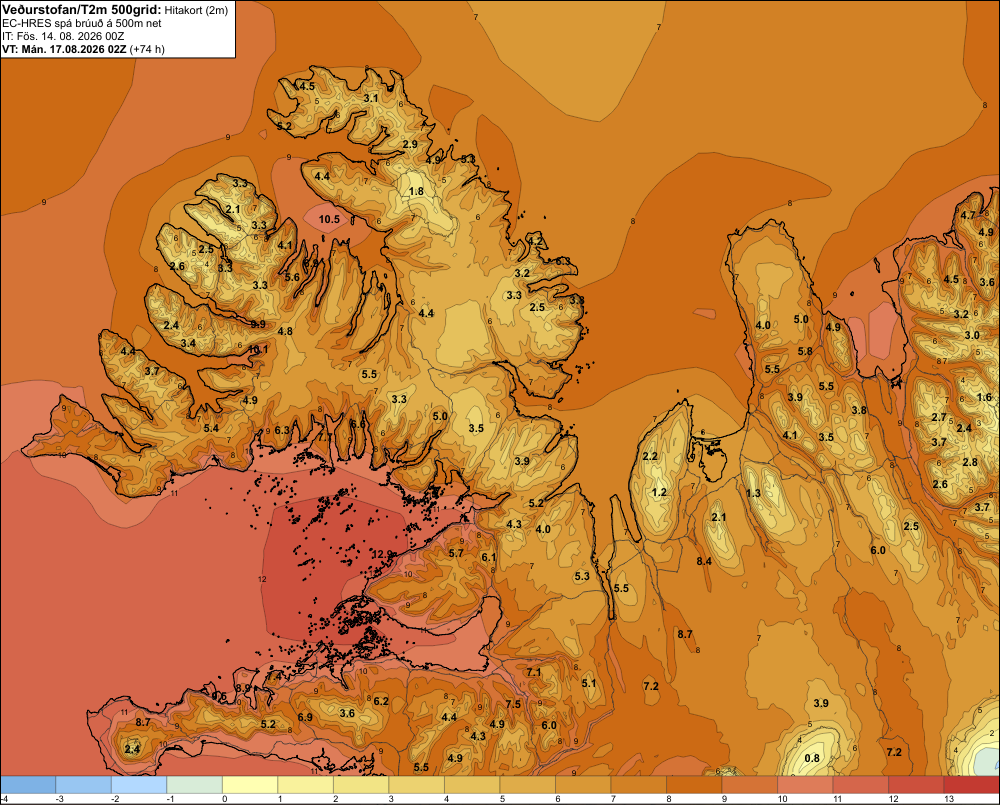Select the deepest red swatch above 13
Image resolution: width=1000 pixels, height=805 pixels.
[971, 785]
